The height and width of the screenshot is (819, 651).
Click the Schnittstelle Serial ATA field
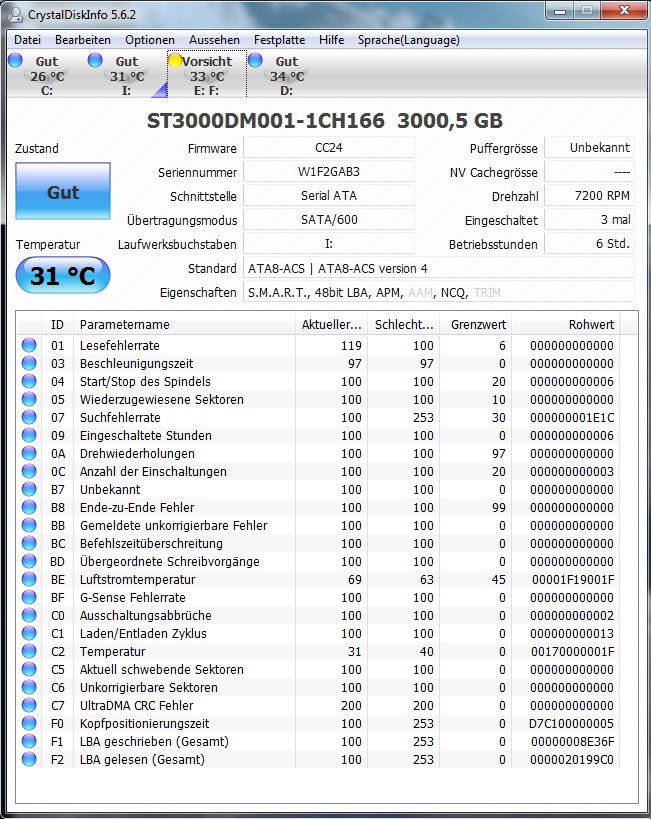(329, 196)
